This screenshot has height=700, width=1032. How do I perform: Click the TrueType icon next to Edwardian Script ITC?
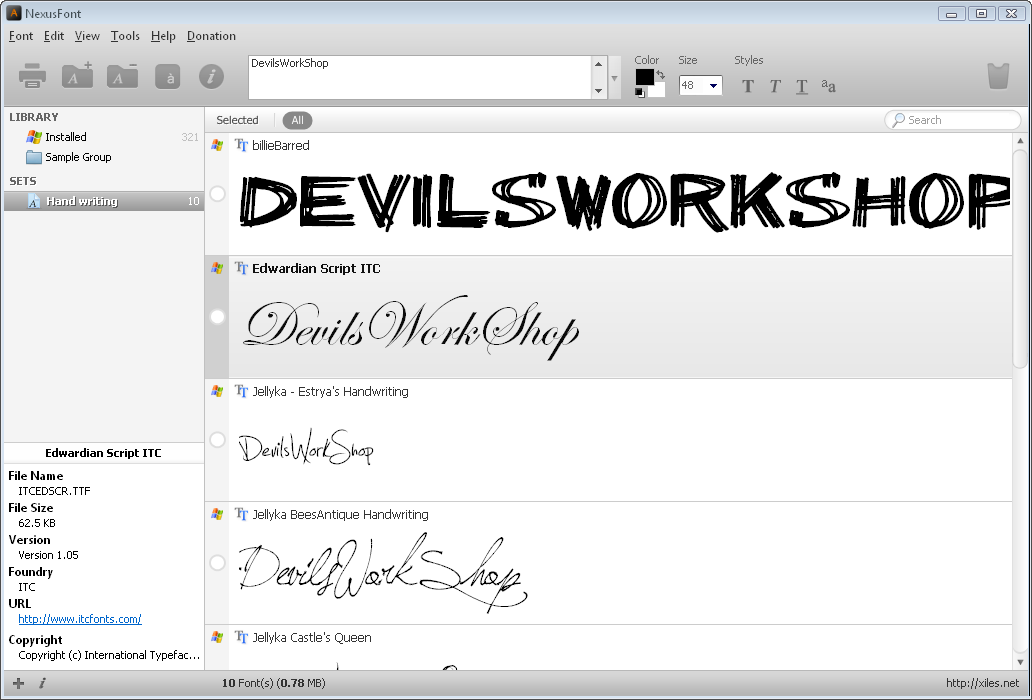[242, 268]
